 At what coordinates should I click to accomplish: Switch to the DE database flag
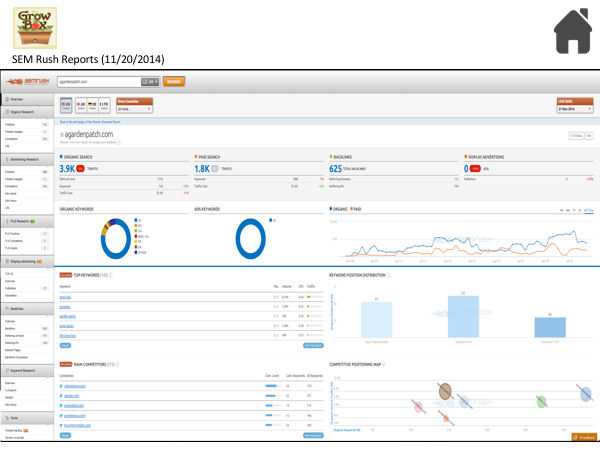click(92, 105)
